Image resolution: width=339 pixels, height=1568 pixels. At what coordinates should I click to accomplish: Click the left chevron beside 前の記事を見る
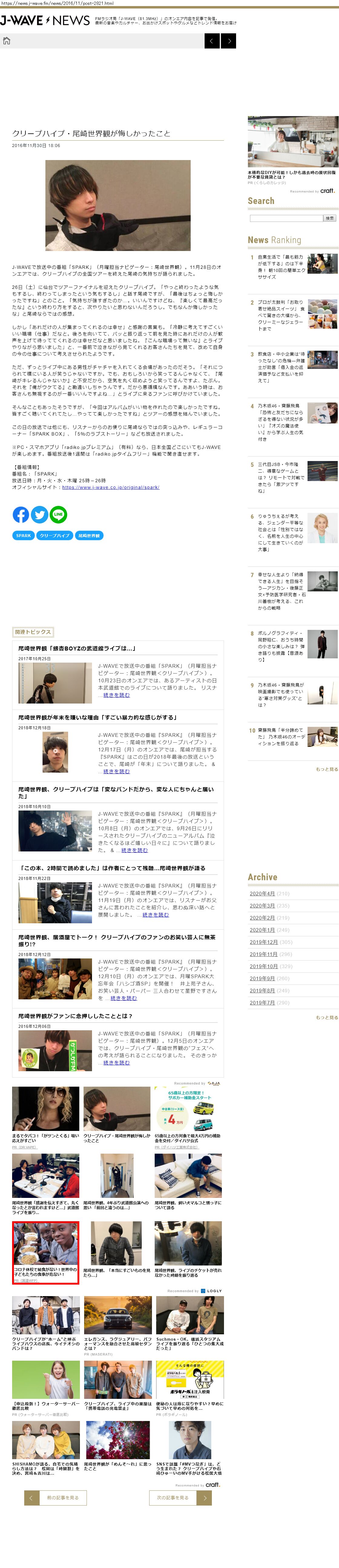(x=31, y=1497)
